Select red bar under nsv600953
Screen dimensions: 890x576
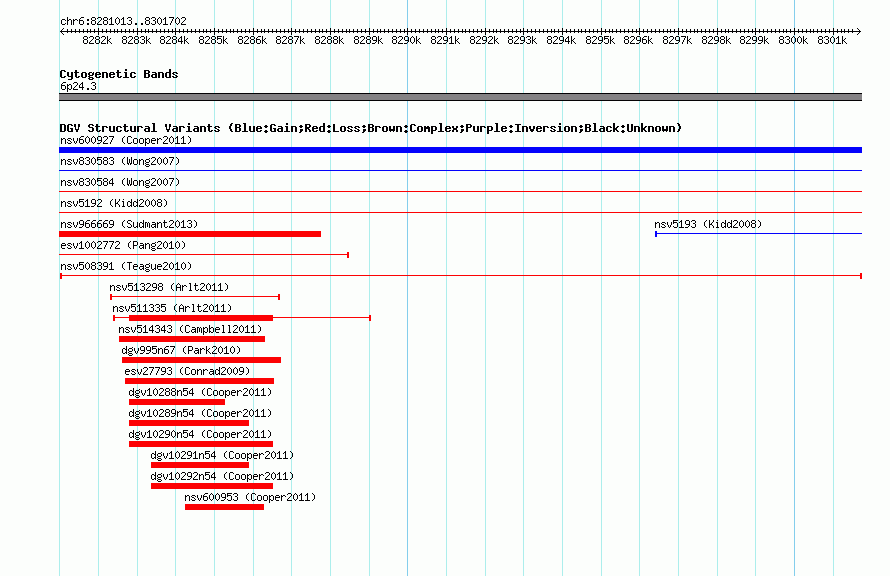point(224,507)
